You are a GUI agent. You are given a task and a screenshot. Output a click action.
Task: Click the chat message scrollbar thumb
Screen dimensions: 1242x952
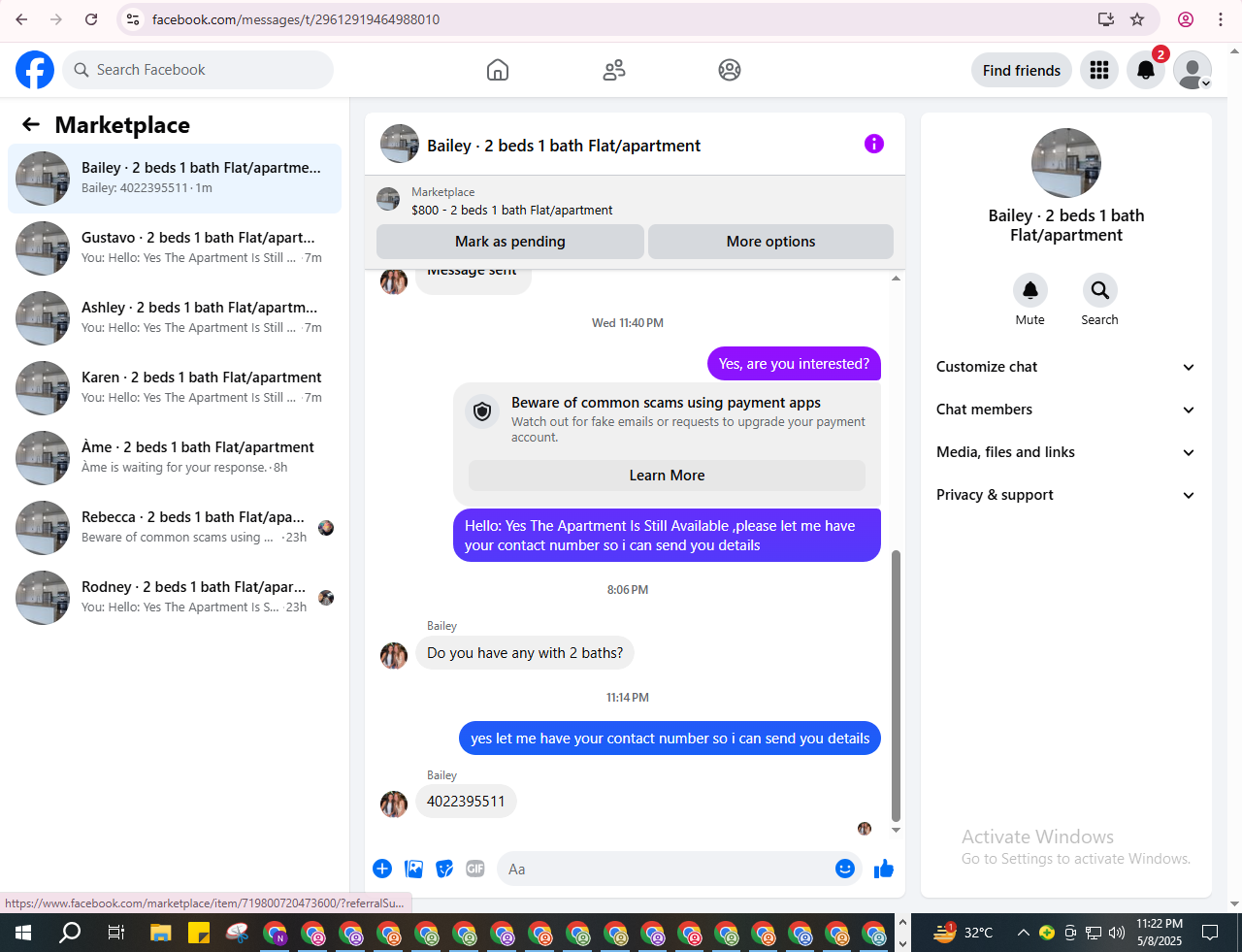pos(896,686)
